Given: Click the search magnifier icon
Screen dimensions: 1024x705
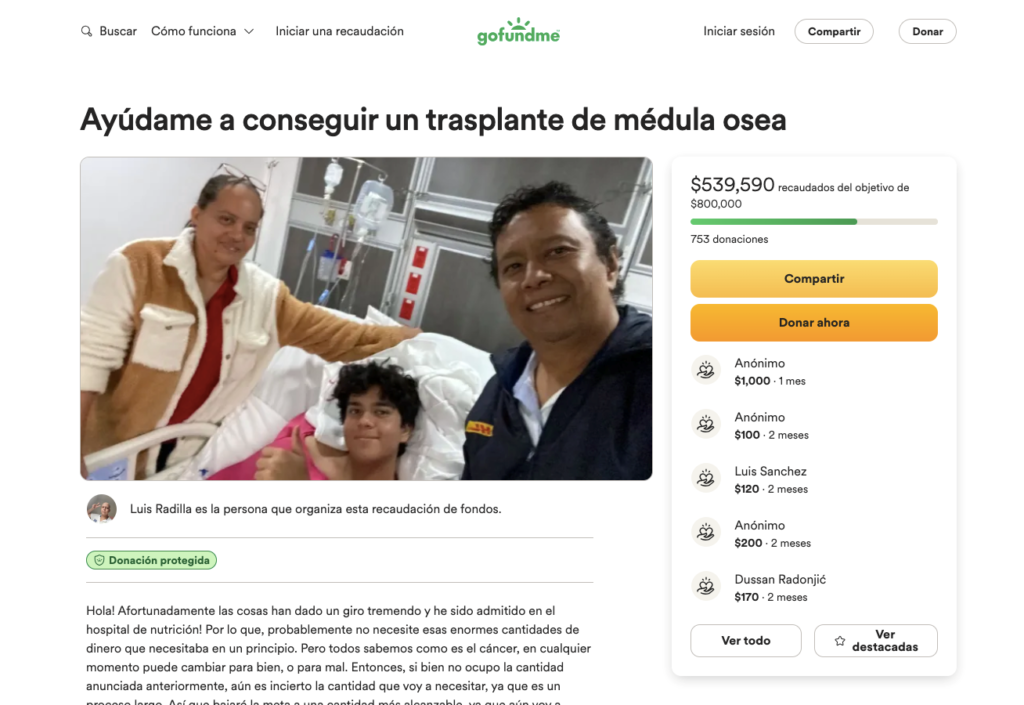Looking at the screenshot, I should click(x=86, y=31).
